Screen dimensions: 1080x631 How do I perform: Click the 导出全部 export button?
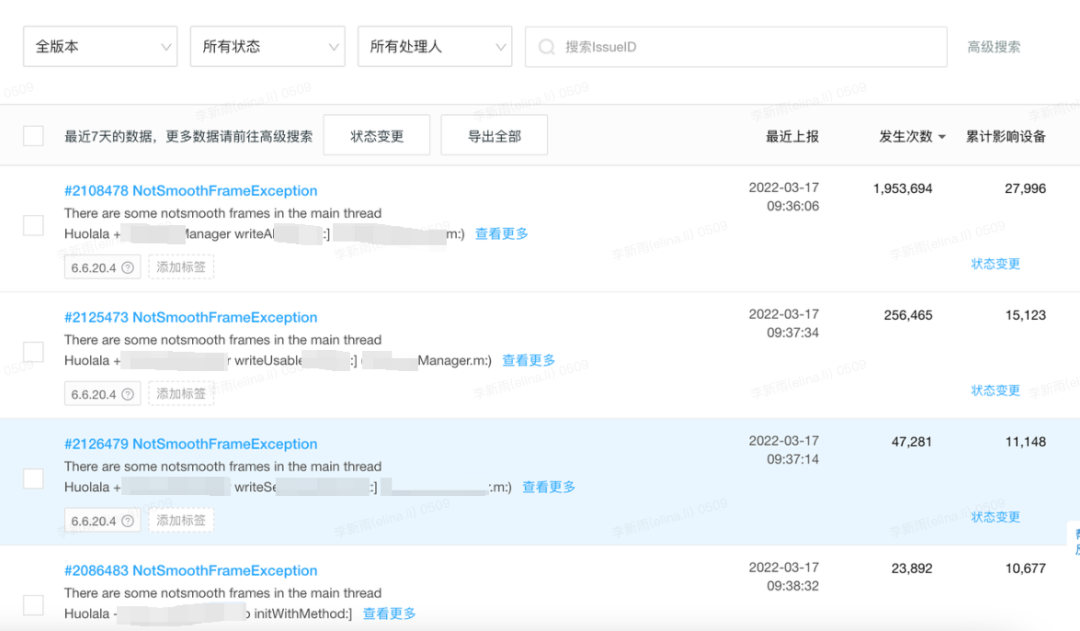[495, 136]
